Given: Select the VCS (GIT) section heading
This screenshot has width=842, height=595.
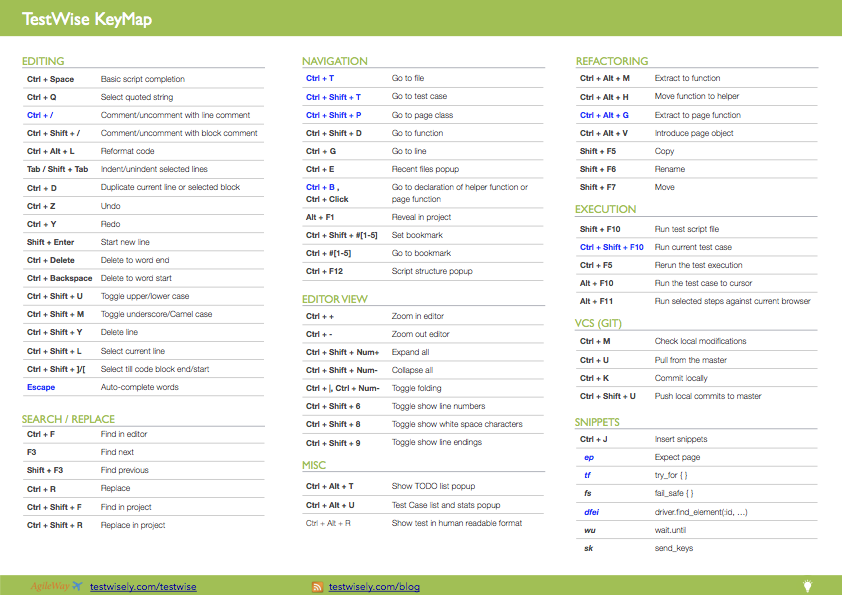Looking at the screenshot, I should [598, 323].
